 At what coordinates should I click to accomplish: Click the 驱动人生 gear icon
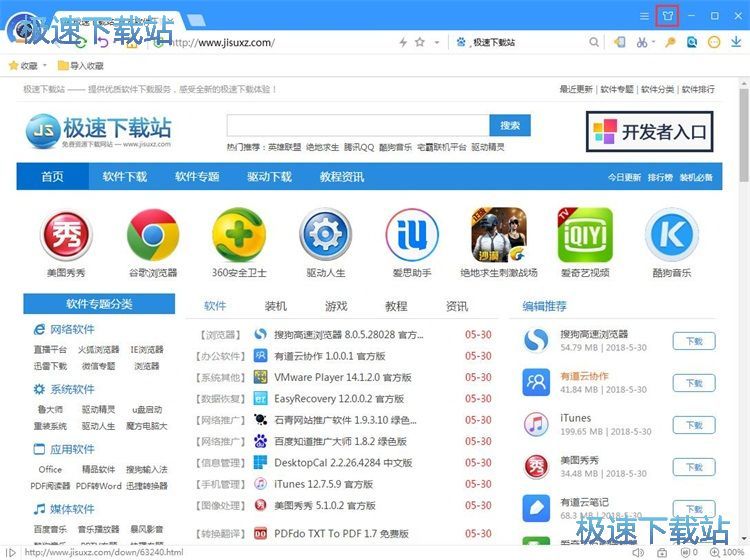326,235
